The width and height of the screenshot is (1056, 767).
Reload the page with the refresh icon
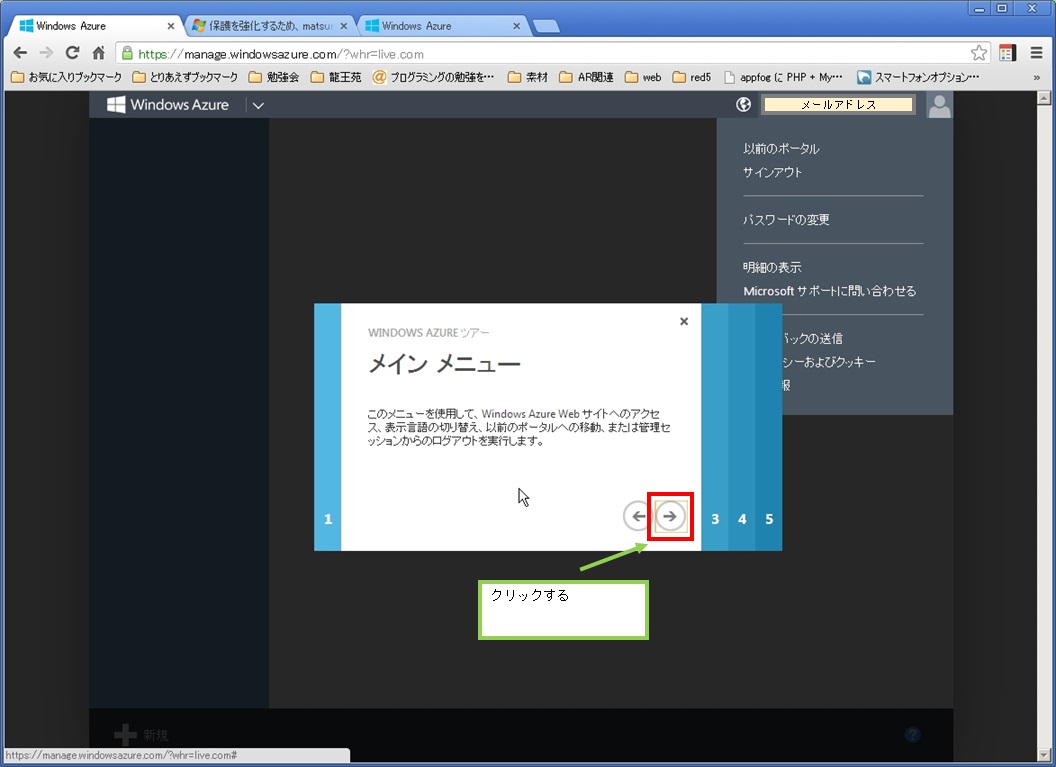point(72,53)
